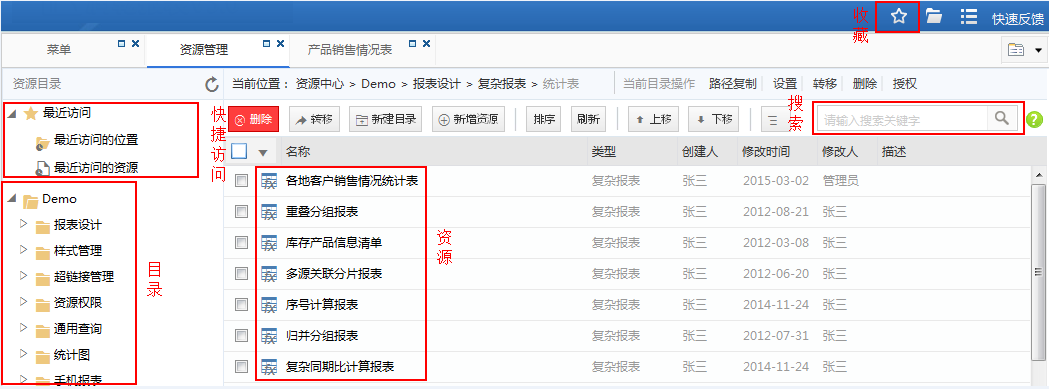Click the 下移 button
Screen dimensions: 1049x389
pos(714,119)
